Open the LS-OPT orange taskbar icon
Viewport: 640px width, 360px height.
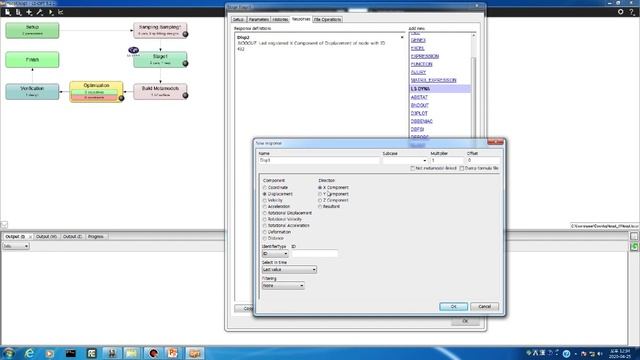tap(195, 353)
